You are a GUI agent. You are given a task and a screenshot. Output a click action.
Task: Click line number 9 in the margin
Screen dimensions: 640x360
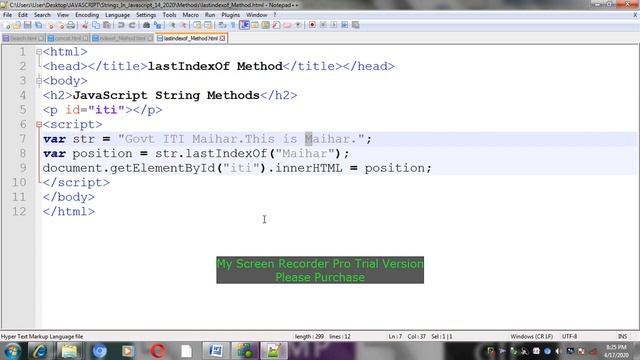[22, 168]
